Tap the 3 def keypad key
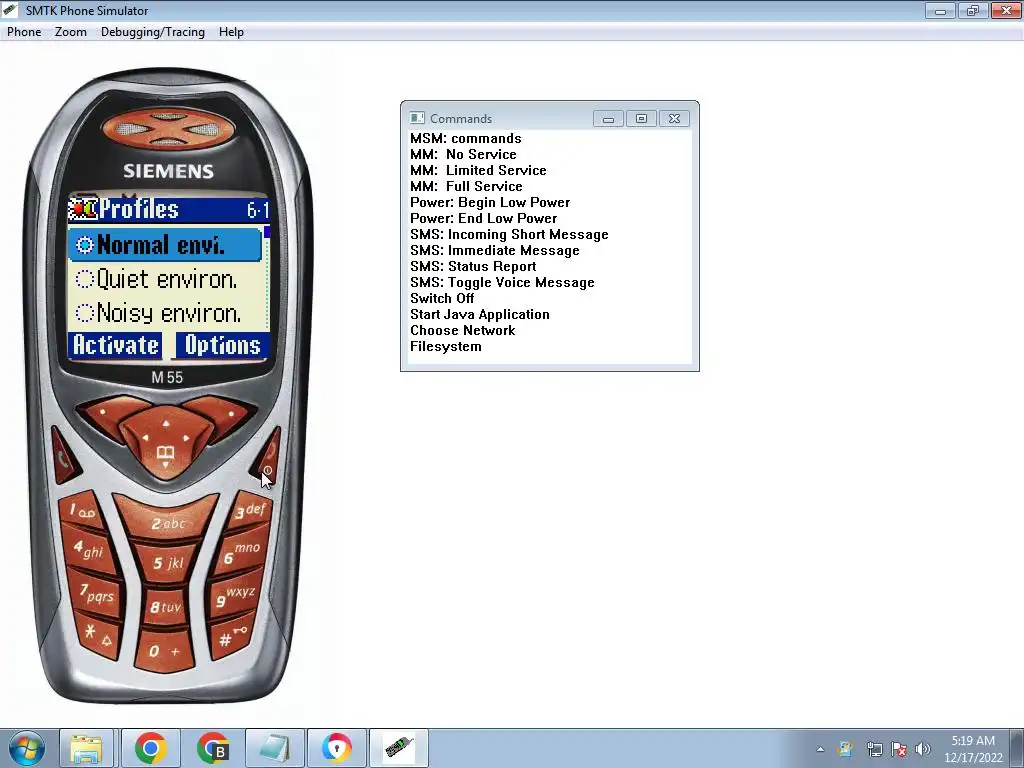Image resolution: width=1024 pixels, height=768 pixels. pos(250,511)
